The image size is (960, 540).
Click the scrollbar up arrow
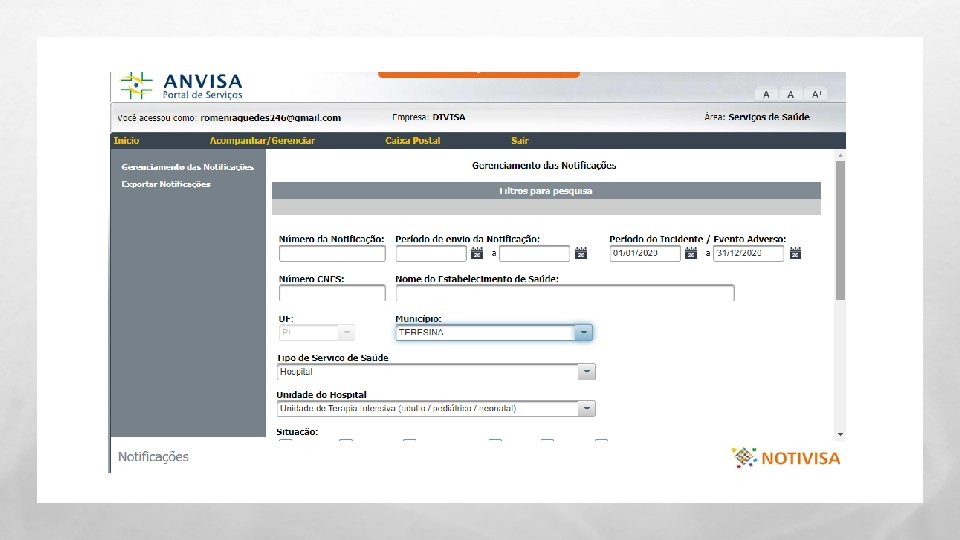point(841,156)
